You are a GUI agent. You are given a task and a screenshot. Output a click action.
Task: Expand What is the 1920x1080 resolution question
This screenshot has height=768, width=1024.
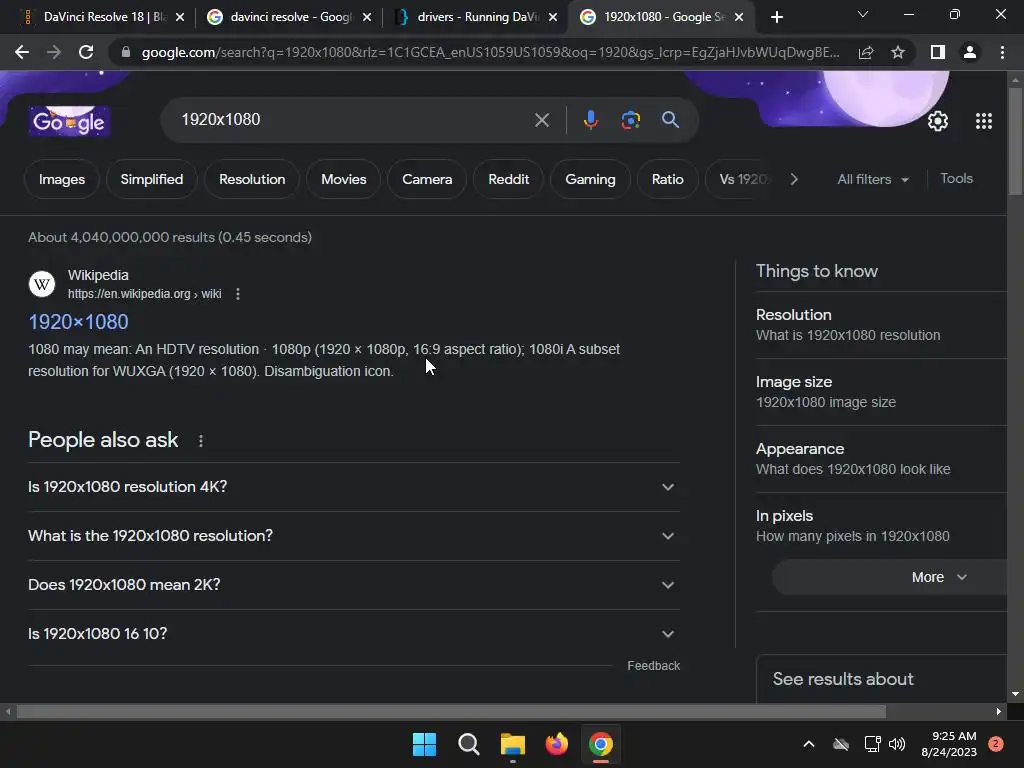pos(354,536)
